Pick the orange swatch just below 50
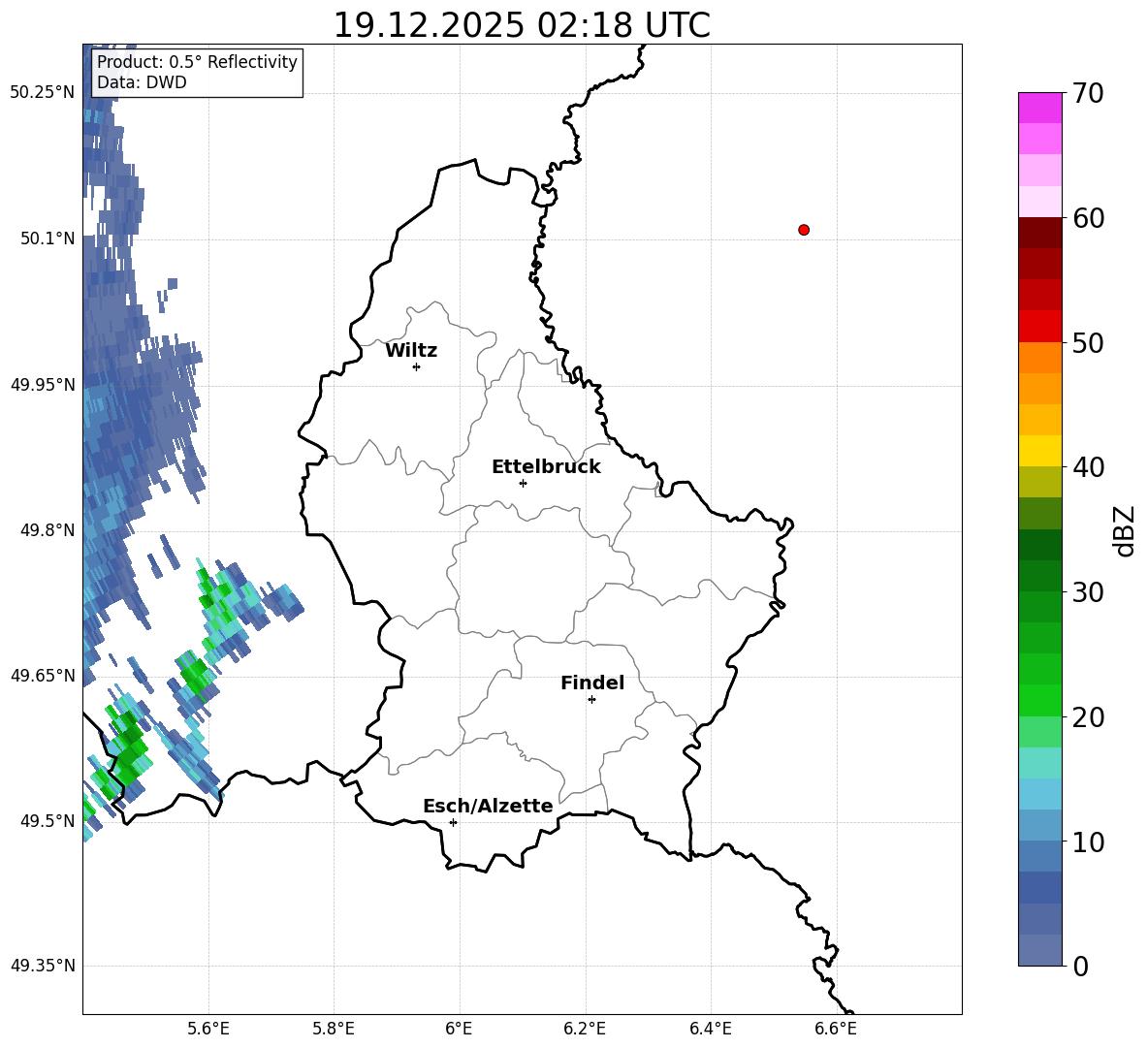 1039,357
